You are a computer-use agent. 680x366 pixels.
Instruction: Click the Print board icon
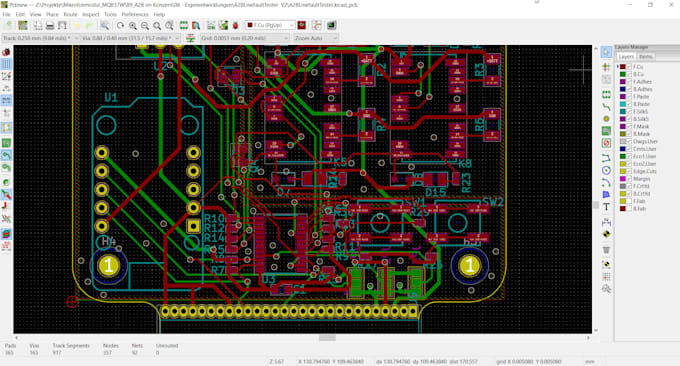[x=50, y=26]
